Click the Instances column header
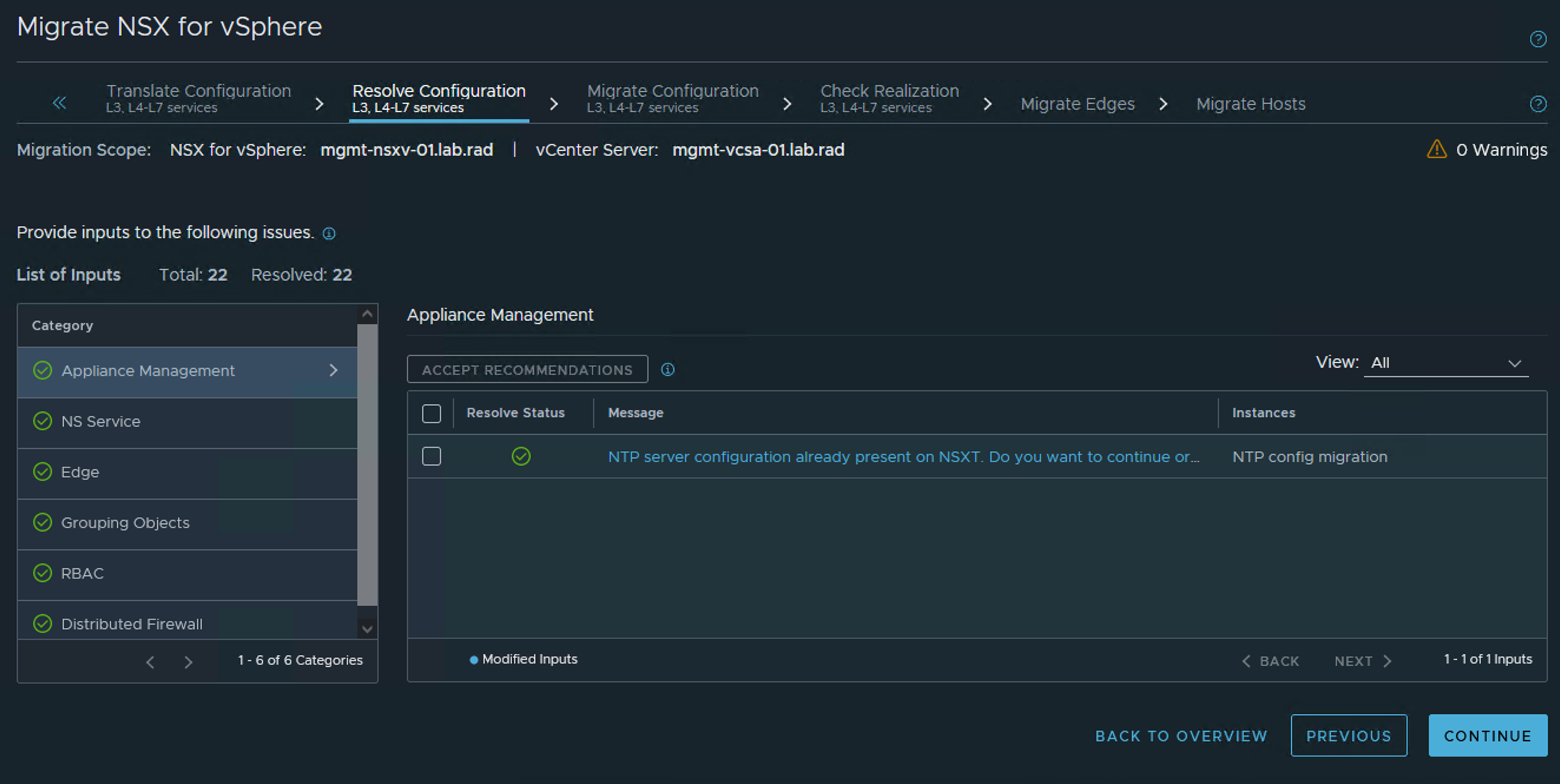 pyautogui.click(x=1263, y=413)
